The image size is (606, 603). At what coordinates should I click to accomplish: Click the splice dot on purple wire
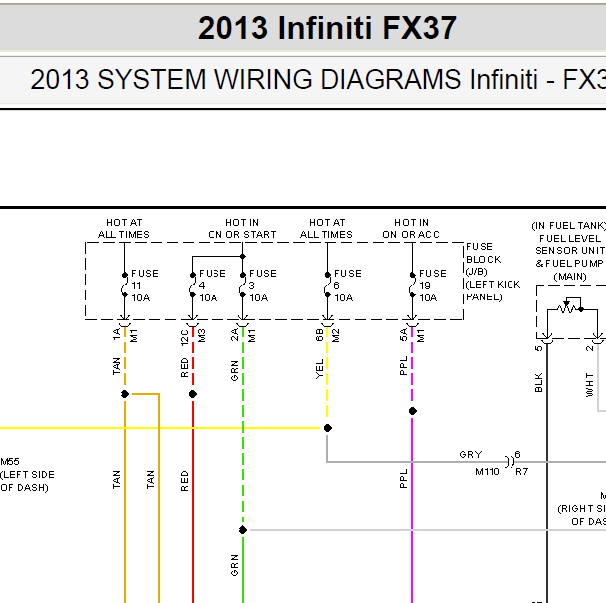pos(413,411)
